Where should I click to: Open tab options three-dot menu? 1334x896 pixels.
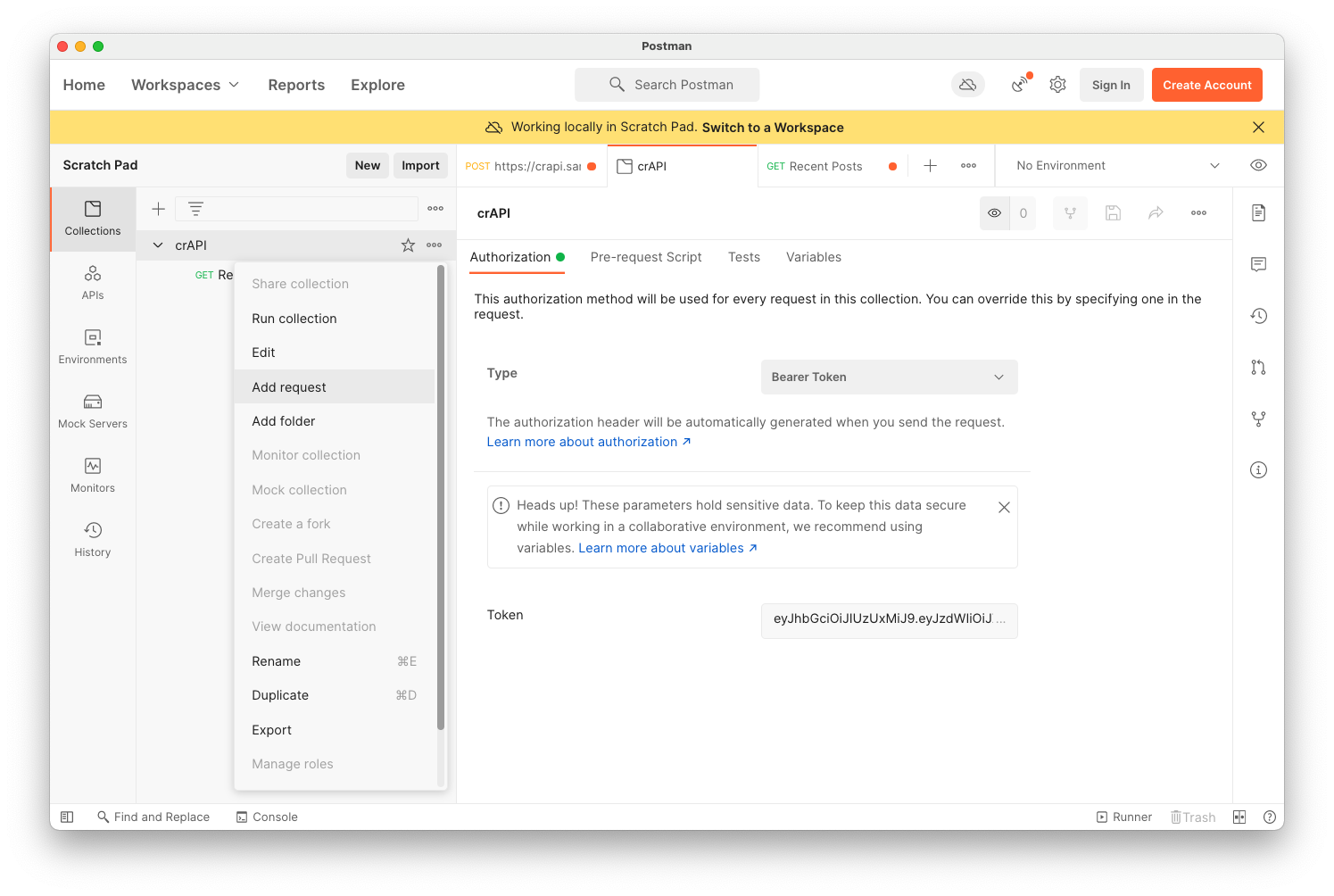click(969, 166)
